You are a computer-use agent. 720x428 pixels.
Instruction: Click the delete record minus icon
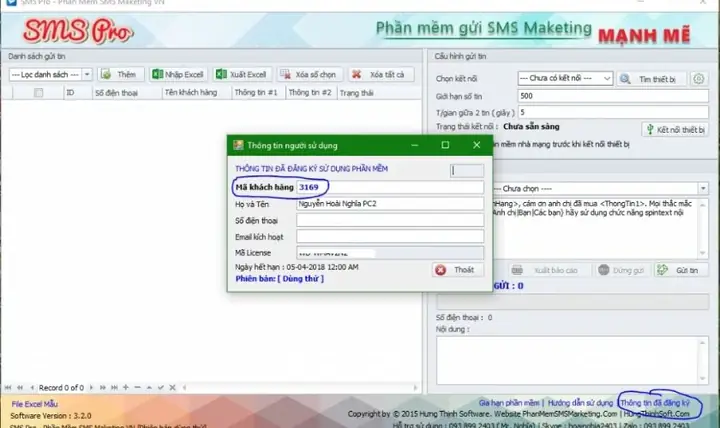137,388
